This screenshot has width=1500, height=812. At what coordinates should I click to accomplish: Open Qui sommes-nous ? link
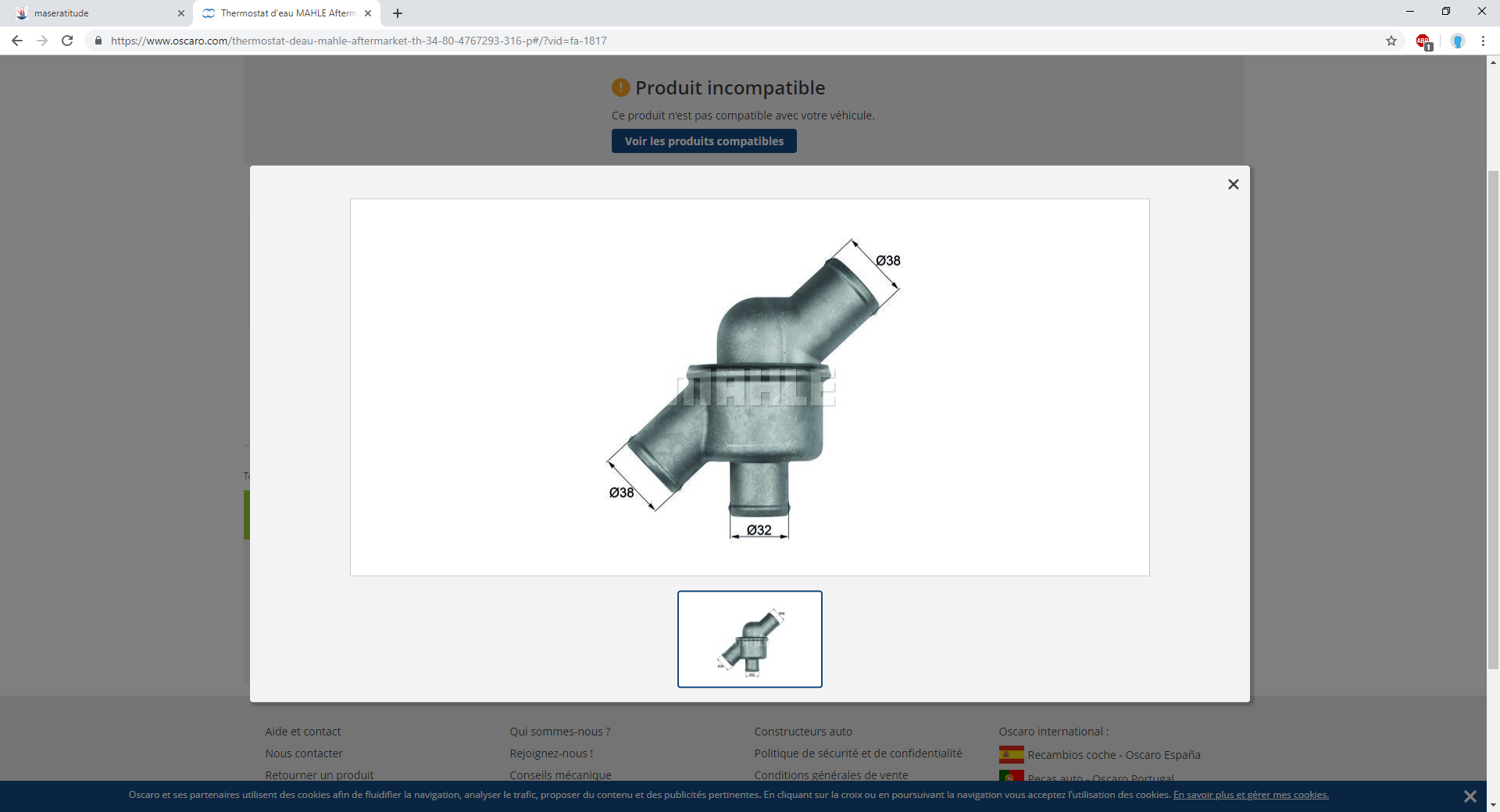click(x=560, y=732)
